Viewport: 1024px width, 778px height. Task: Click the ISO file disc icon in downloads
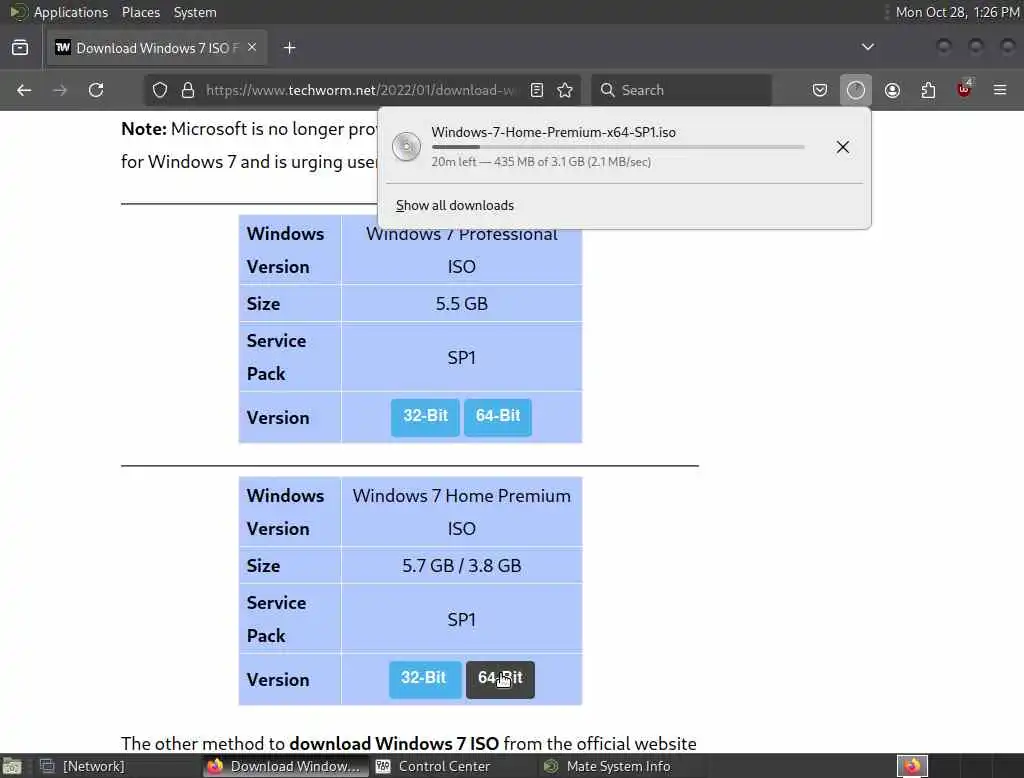(x=406, y=146)
